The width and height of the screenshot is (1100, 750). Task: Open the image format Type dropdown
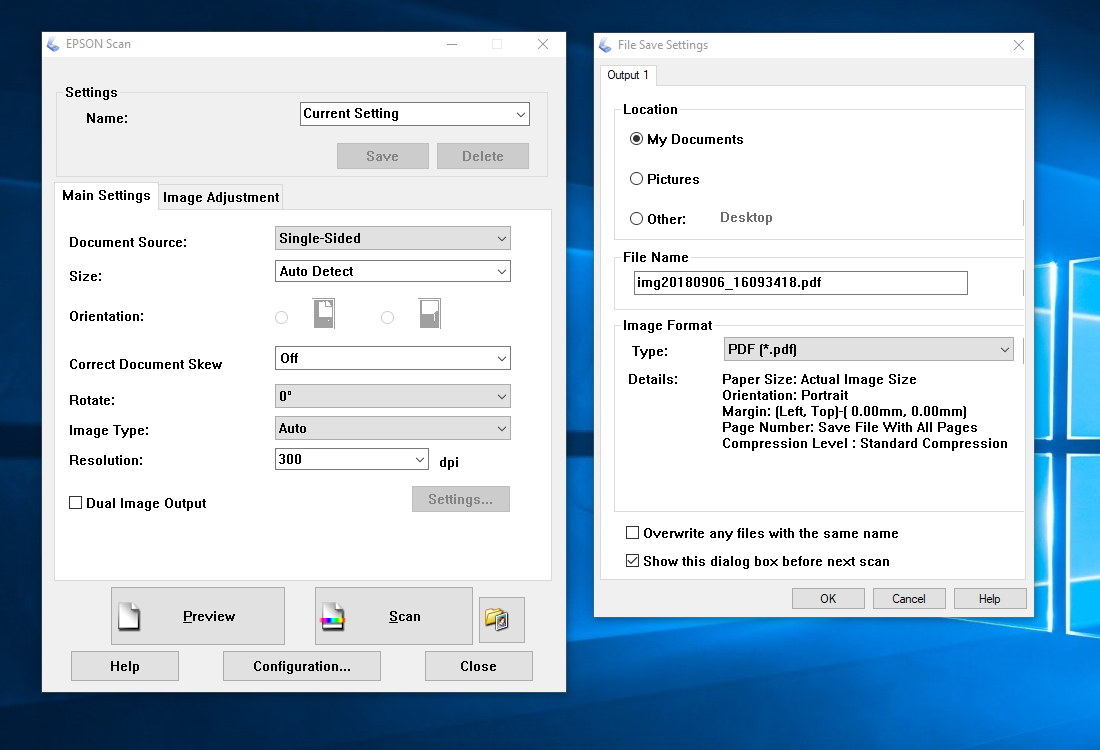click(868, 349)
